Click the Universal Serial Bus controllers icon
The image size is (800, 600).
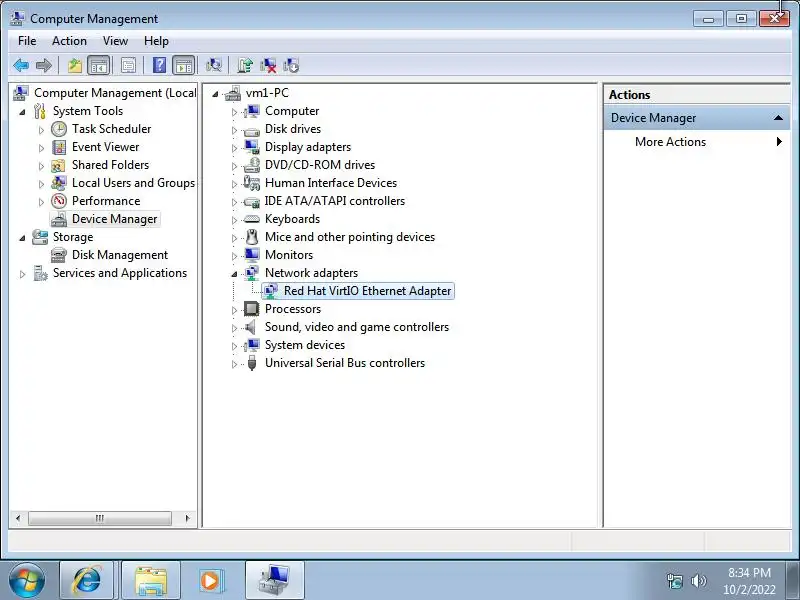coord(252,363)
